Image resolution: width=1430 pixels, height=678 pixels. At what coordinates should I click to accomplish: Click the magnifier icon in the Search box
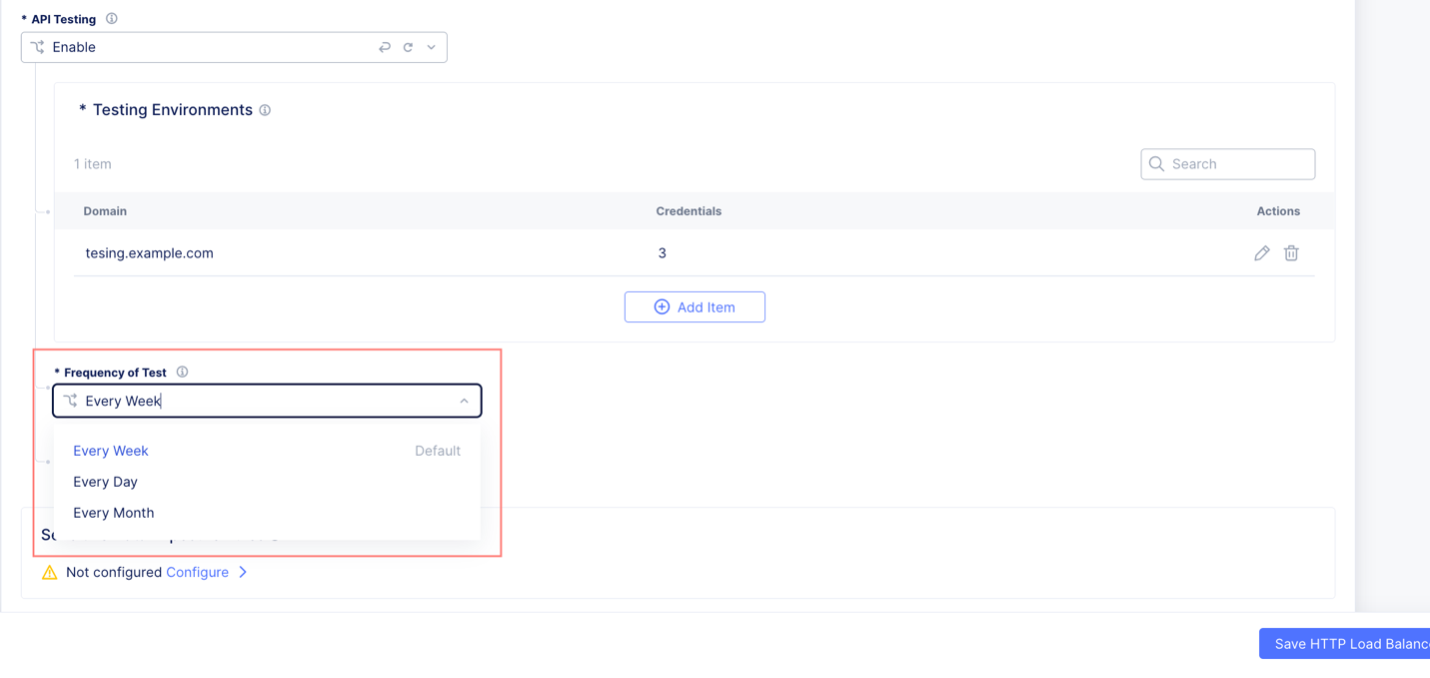click(1157, 163)
